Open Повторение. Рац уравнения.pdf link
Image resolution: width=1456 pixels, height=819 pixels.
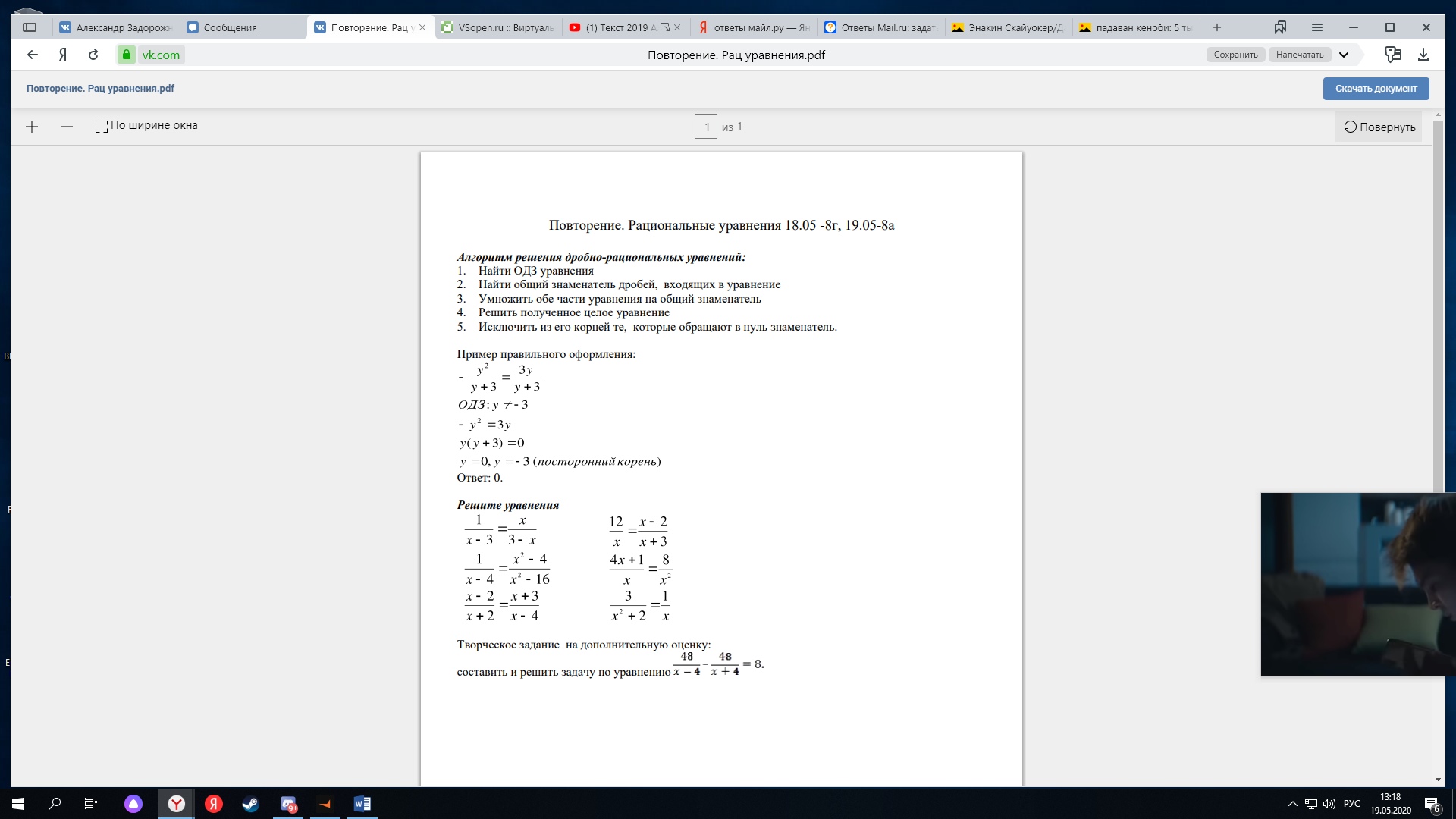click(100, 89)
